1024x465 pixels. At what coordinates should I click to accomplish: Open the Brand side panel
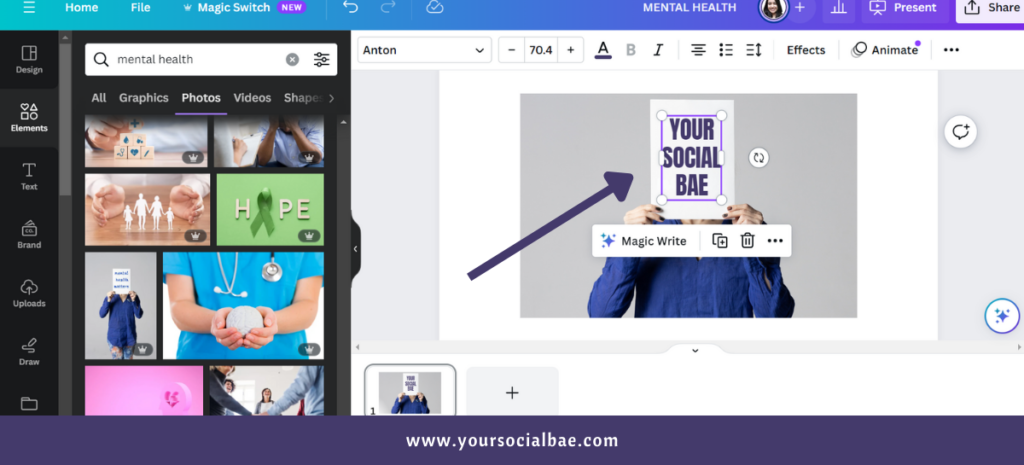[x=29, y=235]
